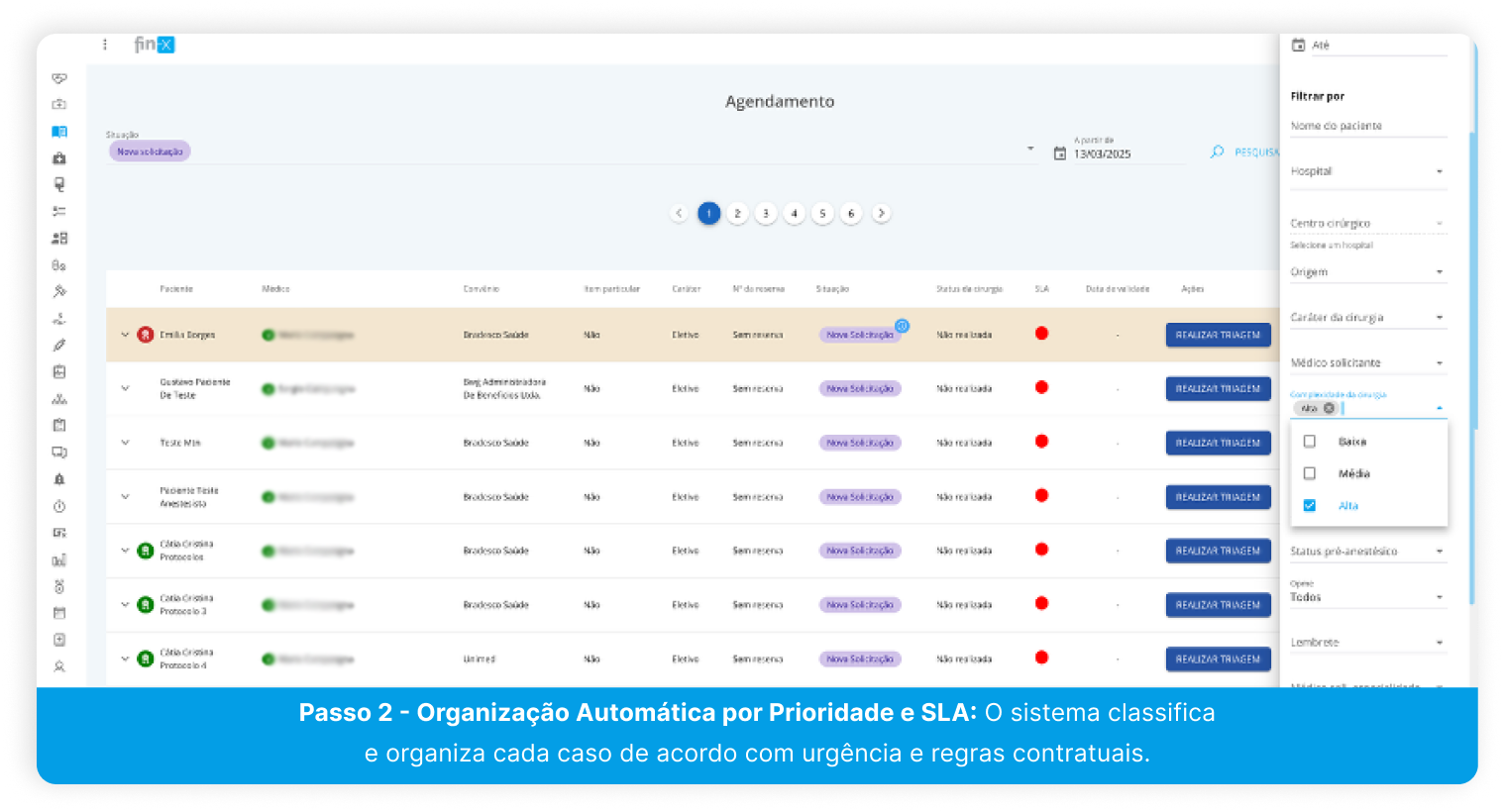Click the blue badge on first Nova Solicitação tag
The height and width of the screenshot is (812, 1503).
(902, 326)
